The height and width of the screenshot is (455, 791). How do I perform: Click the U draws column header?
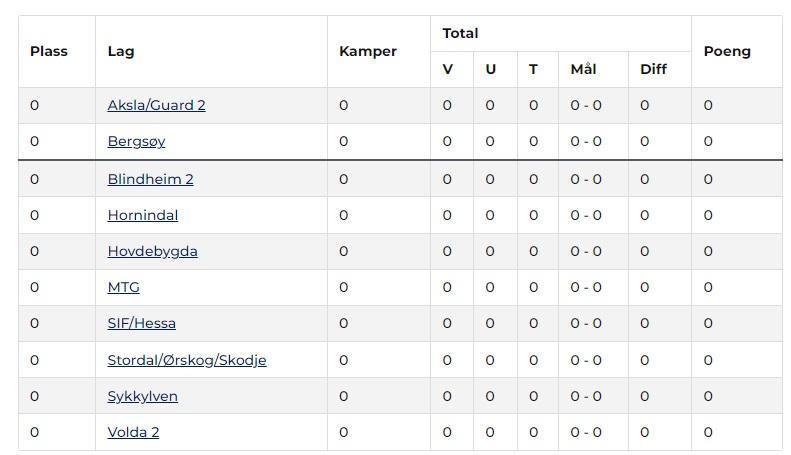pos(491,69)
